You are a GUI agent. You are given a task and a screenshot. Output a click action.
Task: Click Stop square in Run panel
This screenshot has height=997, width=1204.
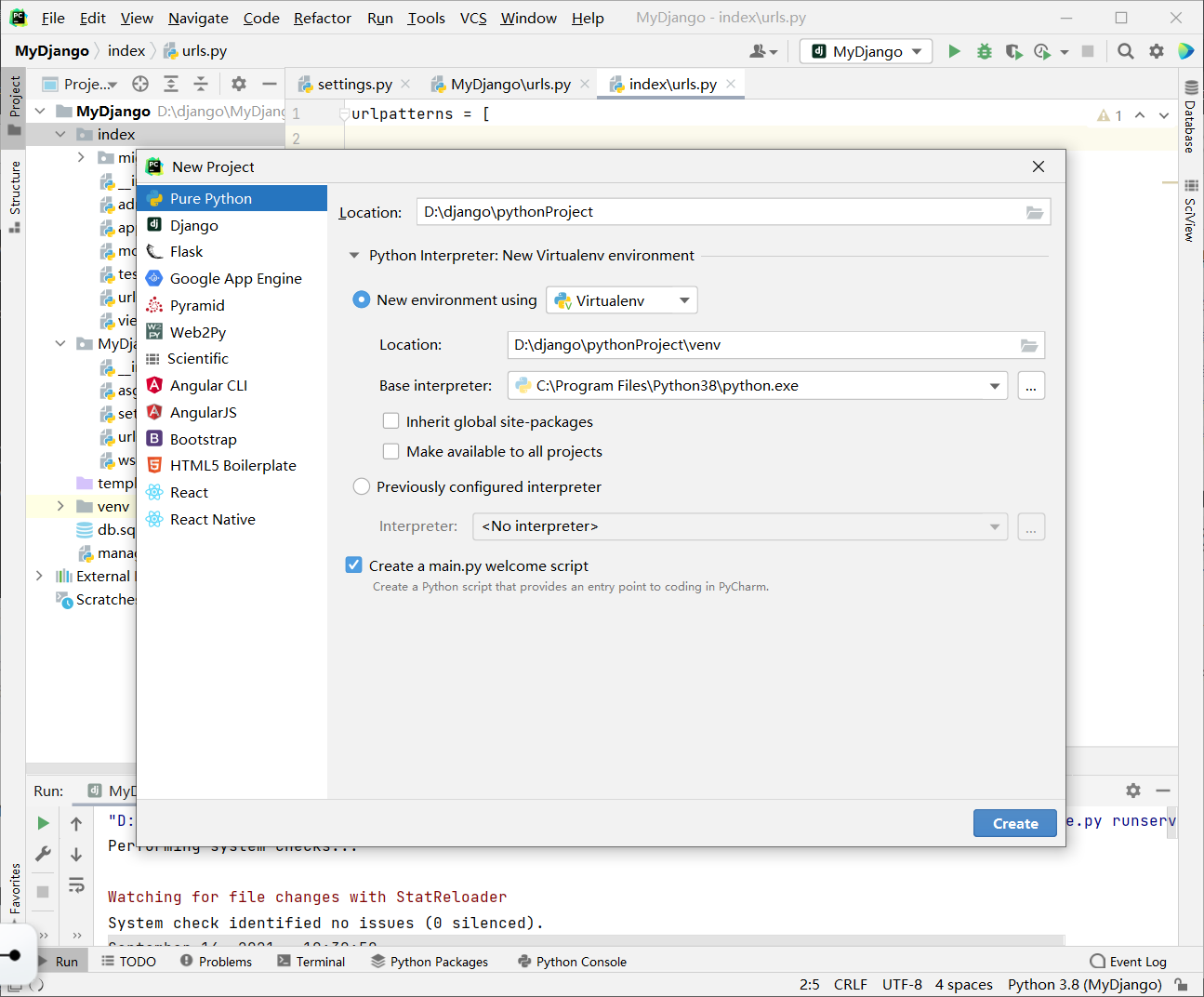tap(43, 891)
